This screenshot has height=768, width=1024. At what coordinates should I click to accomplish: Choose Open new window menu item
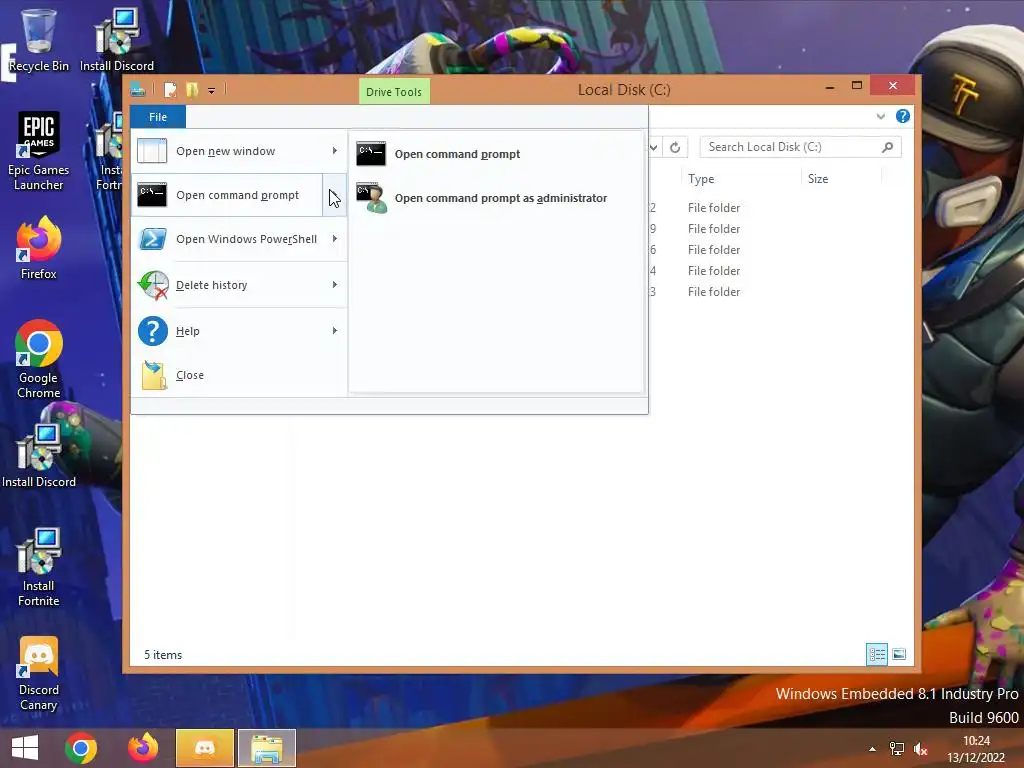pyautogui.click(x=226, y=151)
